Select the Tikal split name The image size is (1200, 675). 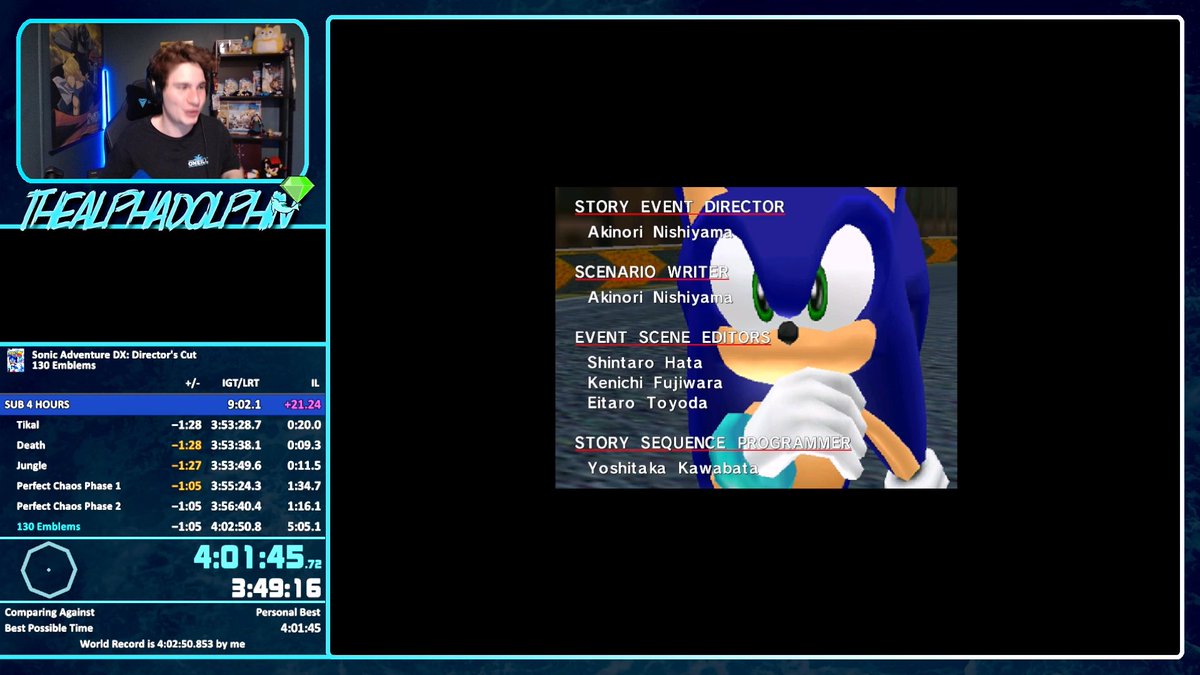click(x=28, y=425)
